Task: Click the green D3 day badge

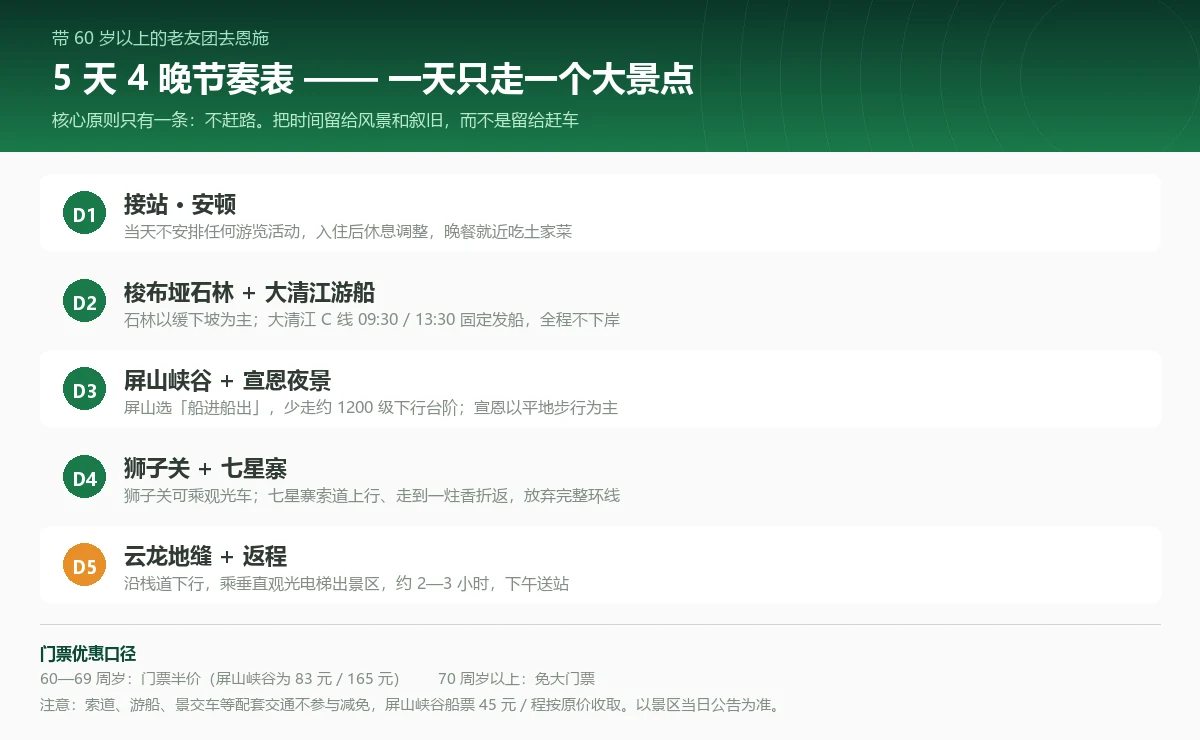Action: coord(85,389)
